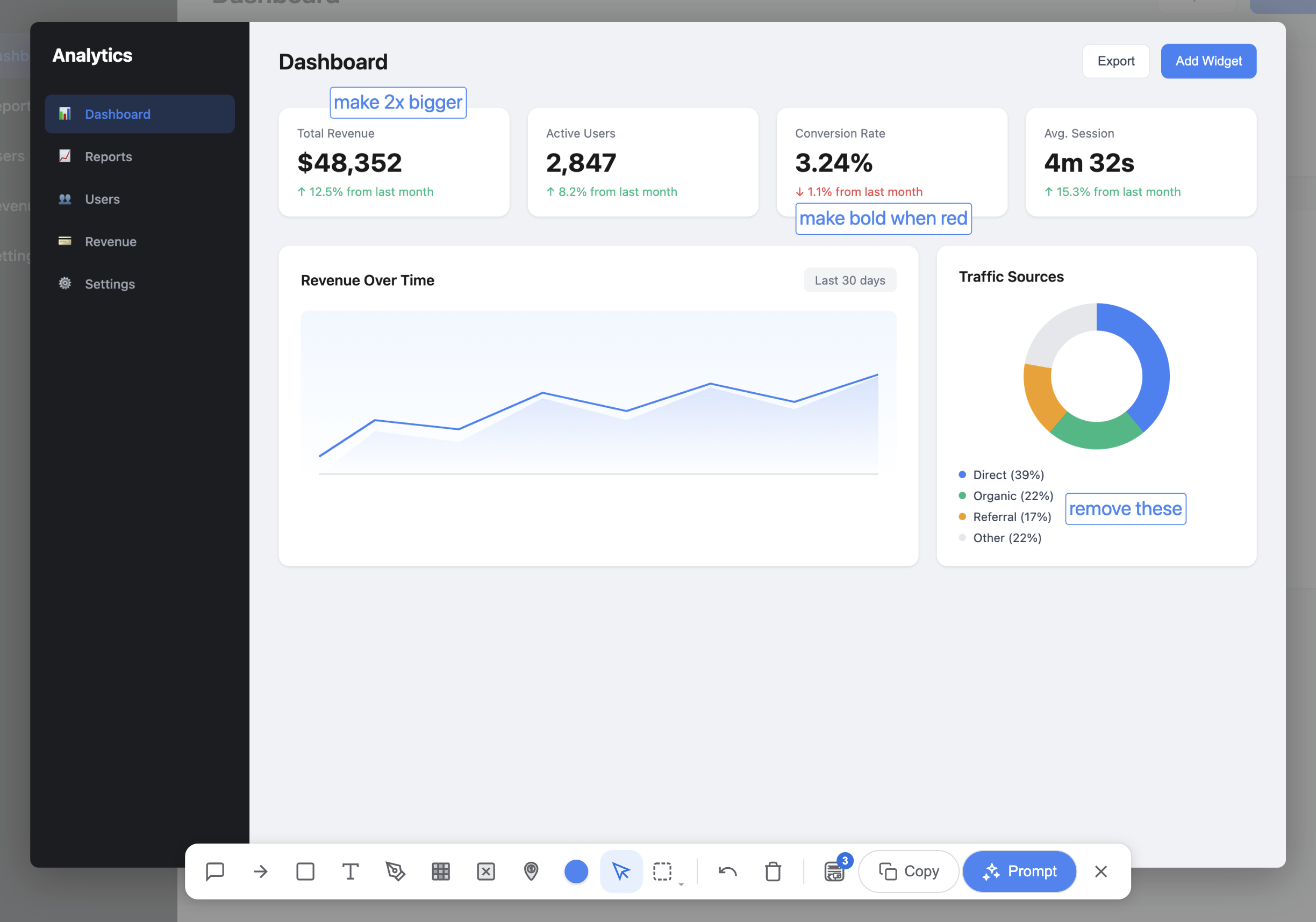
Task: Open the Last 30 days dropdown
Action: [849, 280]
